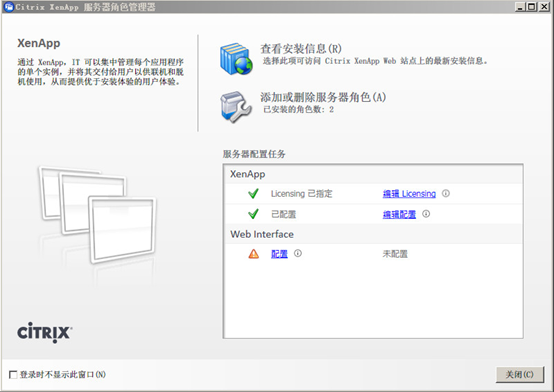The height and width of the screenshot is (392, 554).
Task: Open the View installation information books-and-globe icon
Action: (236, 59)
